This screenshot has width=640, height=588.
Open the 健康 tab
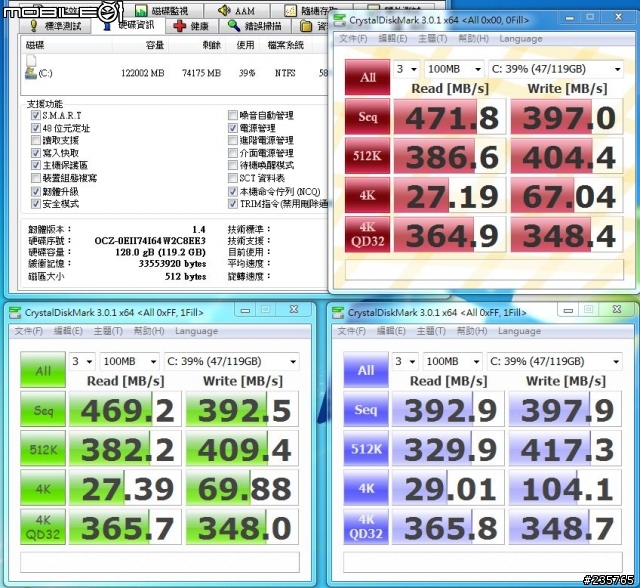coord(191,26)
